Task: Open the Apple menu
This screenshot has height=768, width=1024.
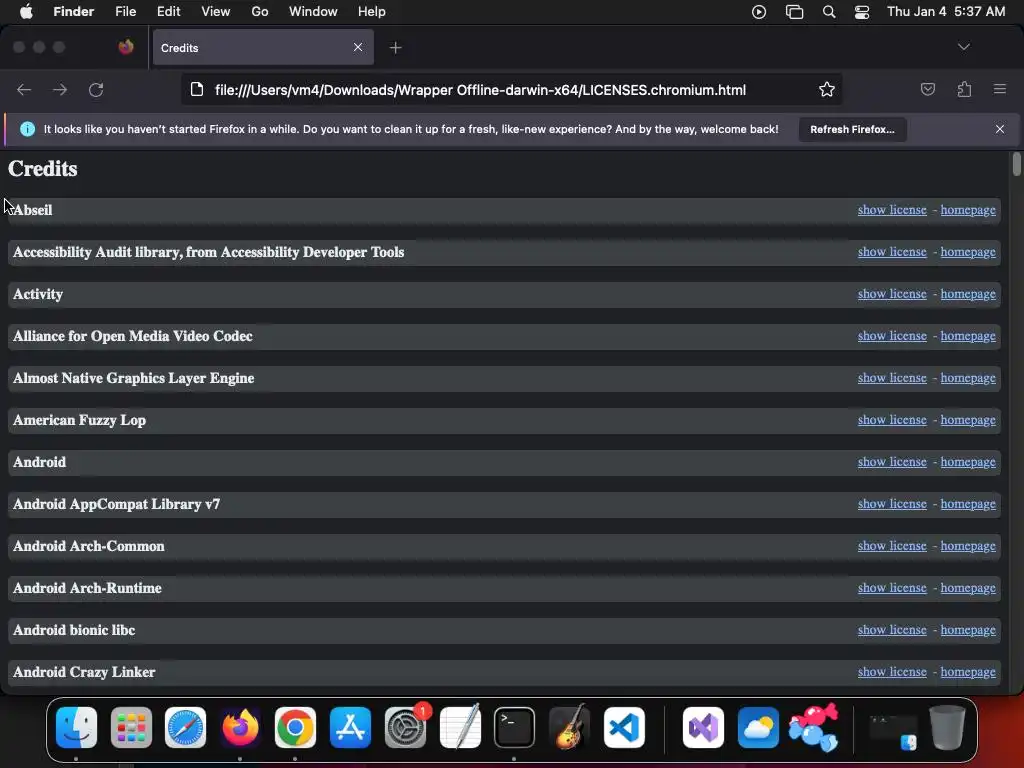Action: pos(26,12)
